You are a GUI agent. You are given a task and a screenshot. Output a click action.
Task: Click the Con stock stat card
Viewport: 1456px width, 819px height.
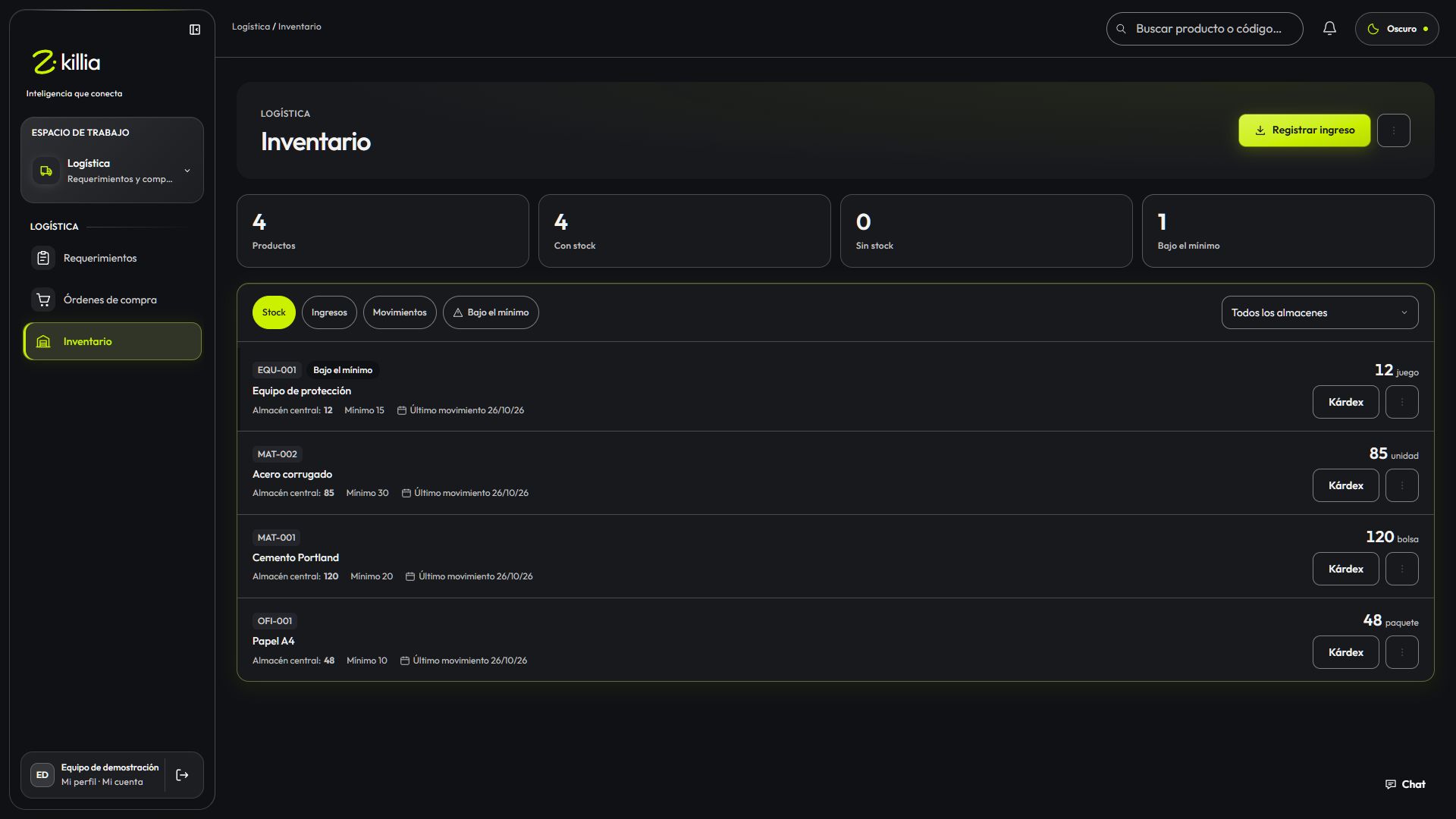click(684, 231)
